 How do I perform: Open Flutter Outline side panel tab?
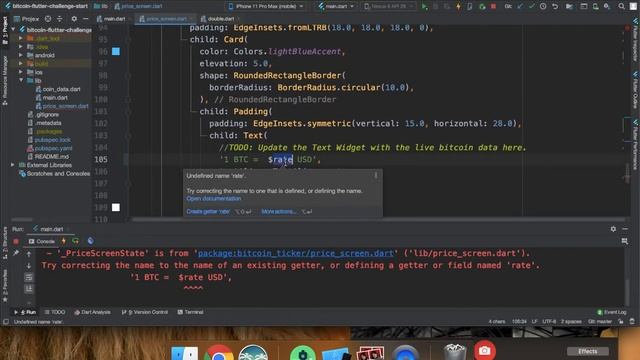(636, 90)
